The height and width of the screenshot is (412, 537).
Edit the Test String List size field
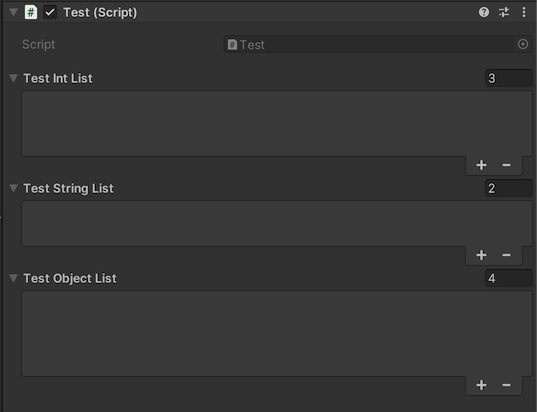pyautogui.click(x=509, y=188)
